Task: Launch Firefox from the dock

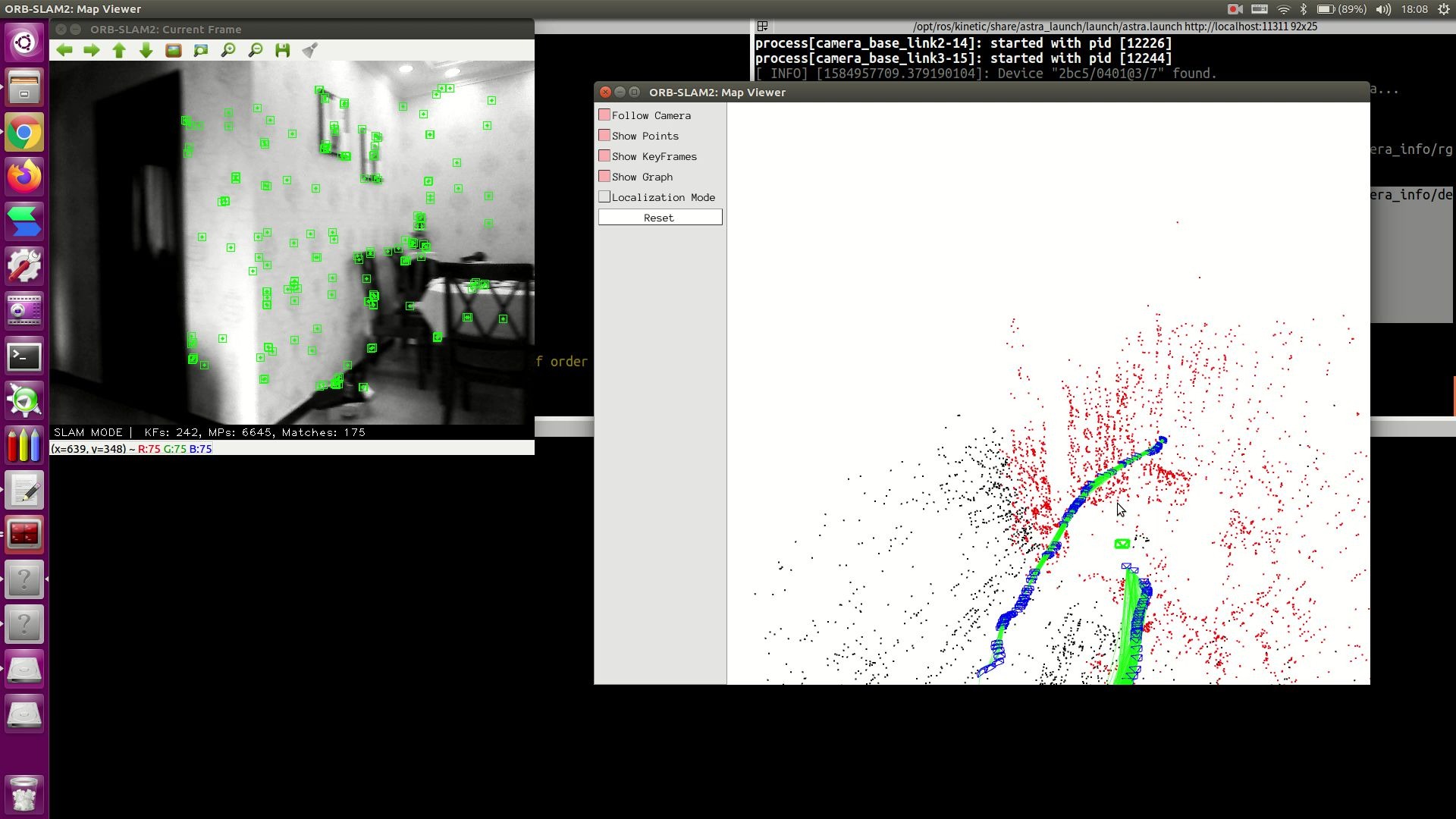Action: tap(24, 177)
